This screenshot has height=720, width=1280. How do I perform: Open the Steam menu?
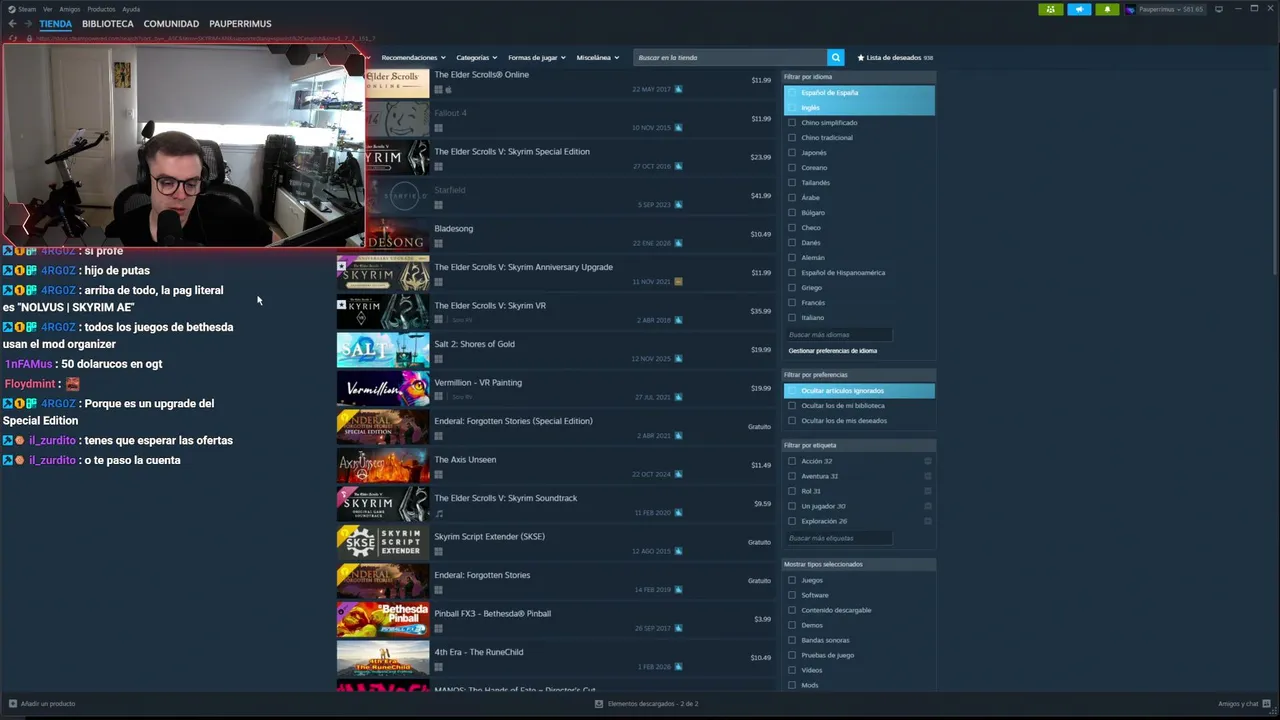[27, 9]
